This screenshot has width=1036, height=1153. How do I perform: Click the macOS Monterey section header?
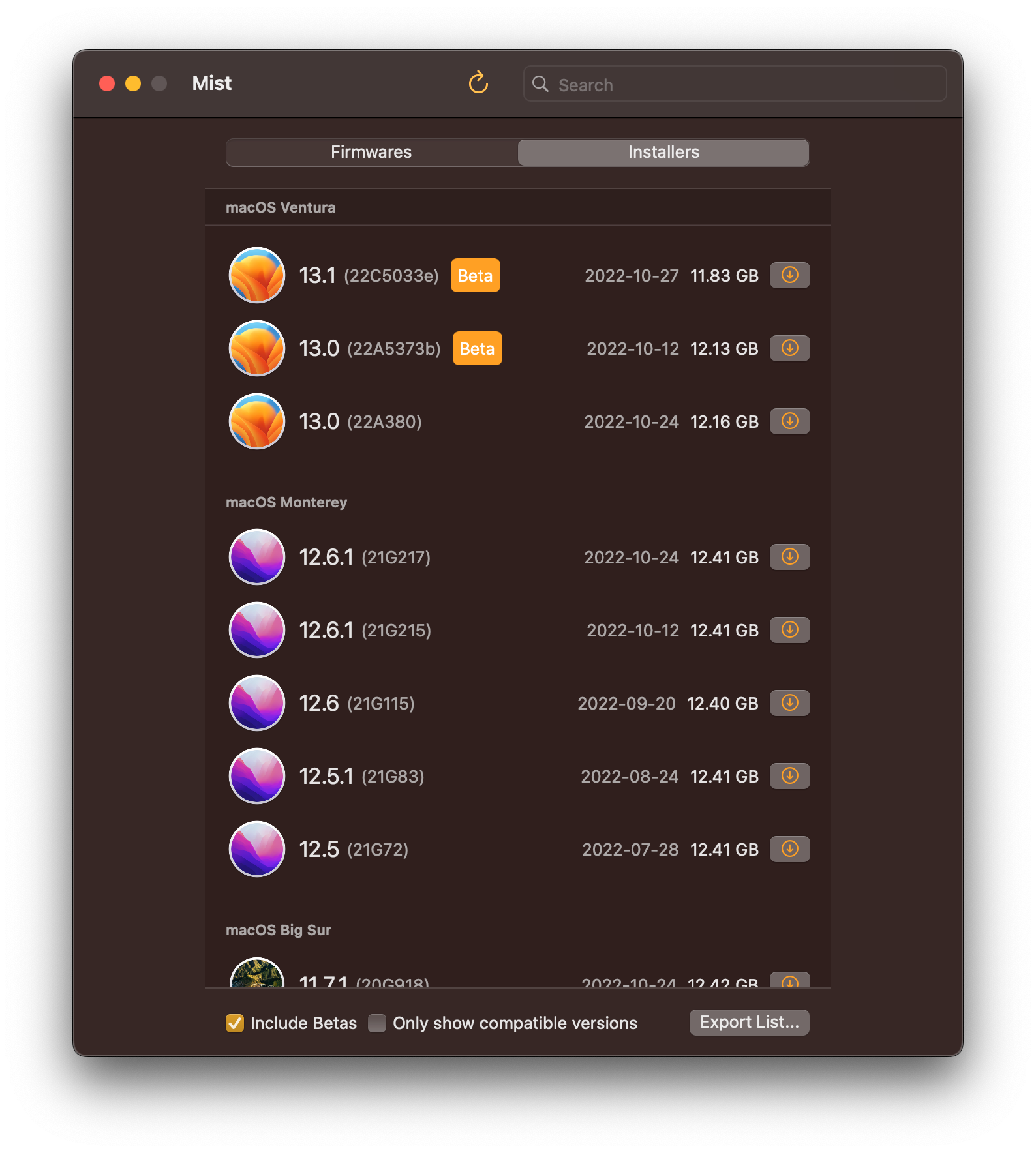pos(286,502)
